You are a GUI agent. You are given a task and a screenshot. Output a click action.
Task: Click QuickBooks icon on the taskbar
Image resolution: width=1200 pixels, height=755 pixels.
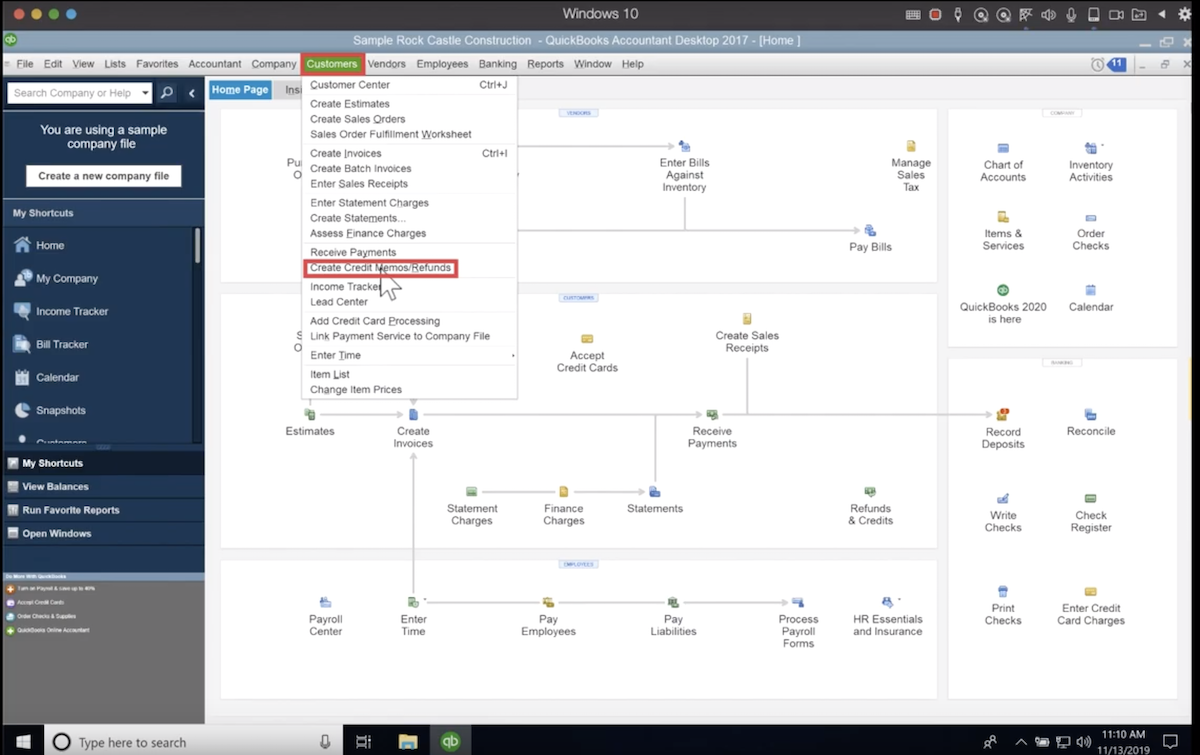pos(450,742)
